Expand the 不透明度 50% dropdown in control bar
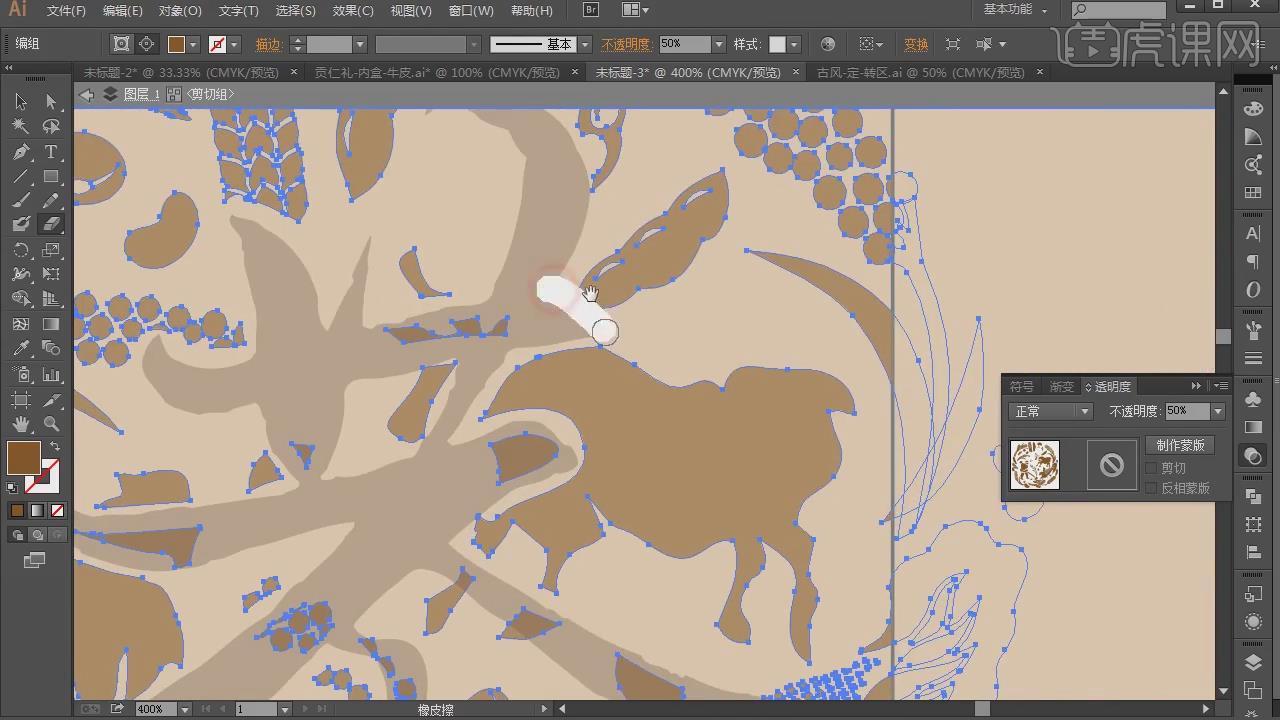The image size is (1280, 720). coord(718,44)
